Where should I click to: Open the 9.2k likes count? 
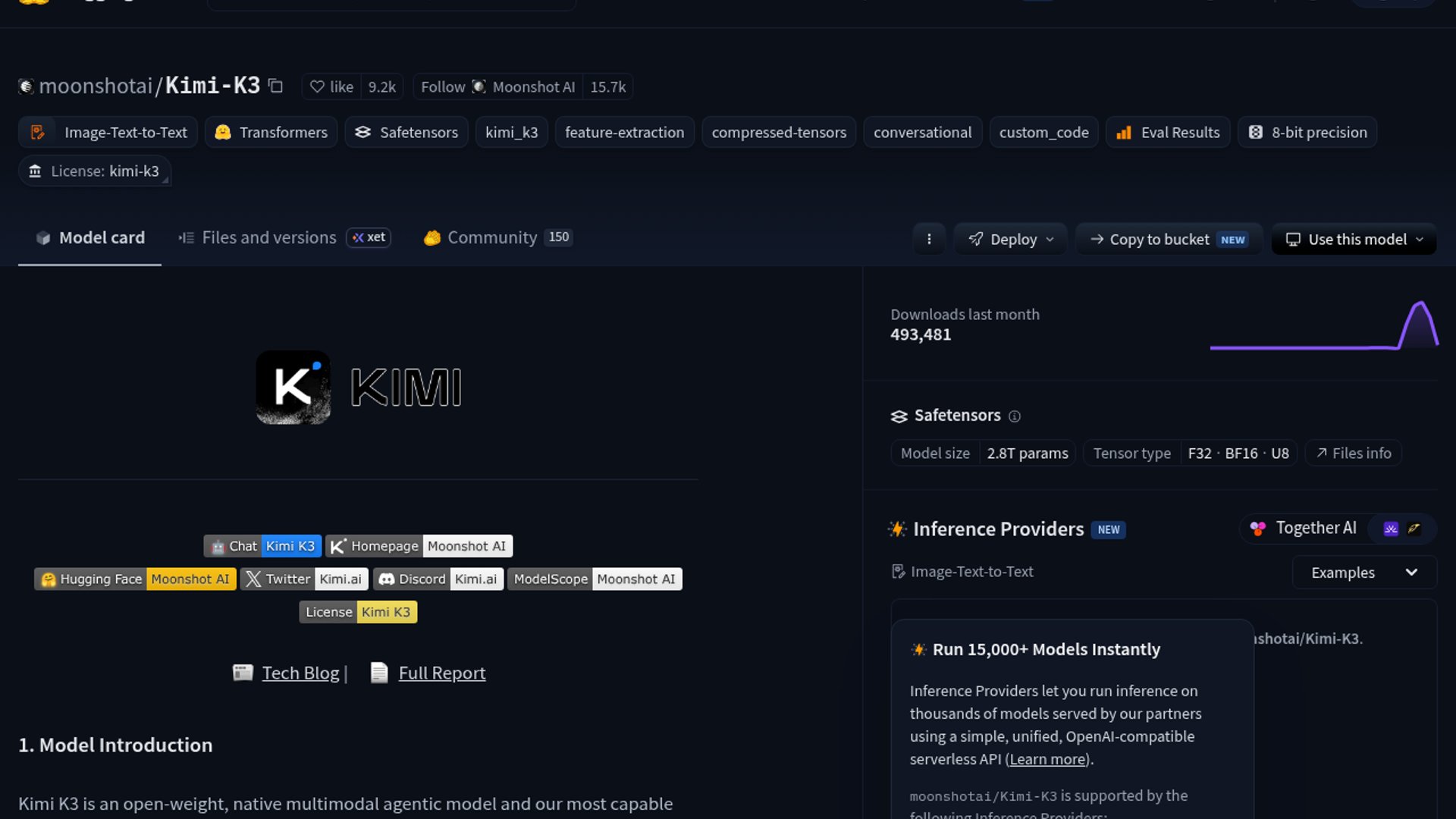pos(382,86)
